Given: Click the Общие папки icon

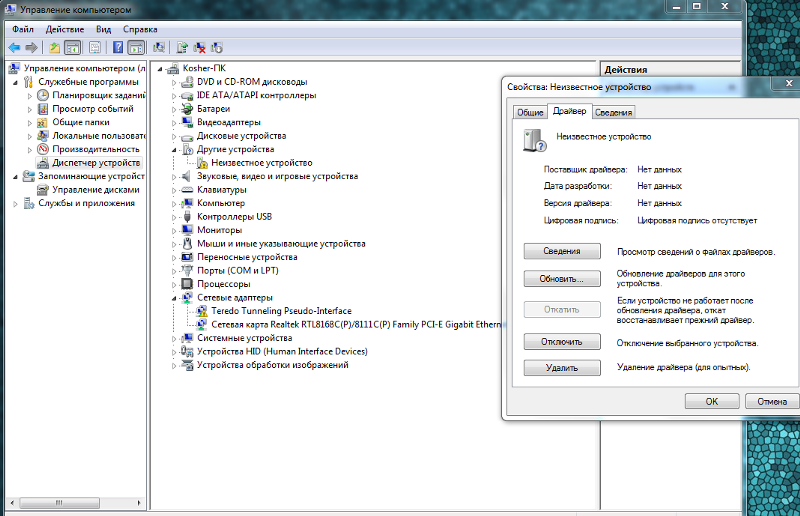Looking at the screenshot, I should 43,122.
